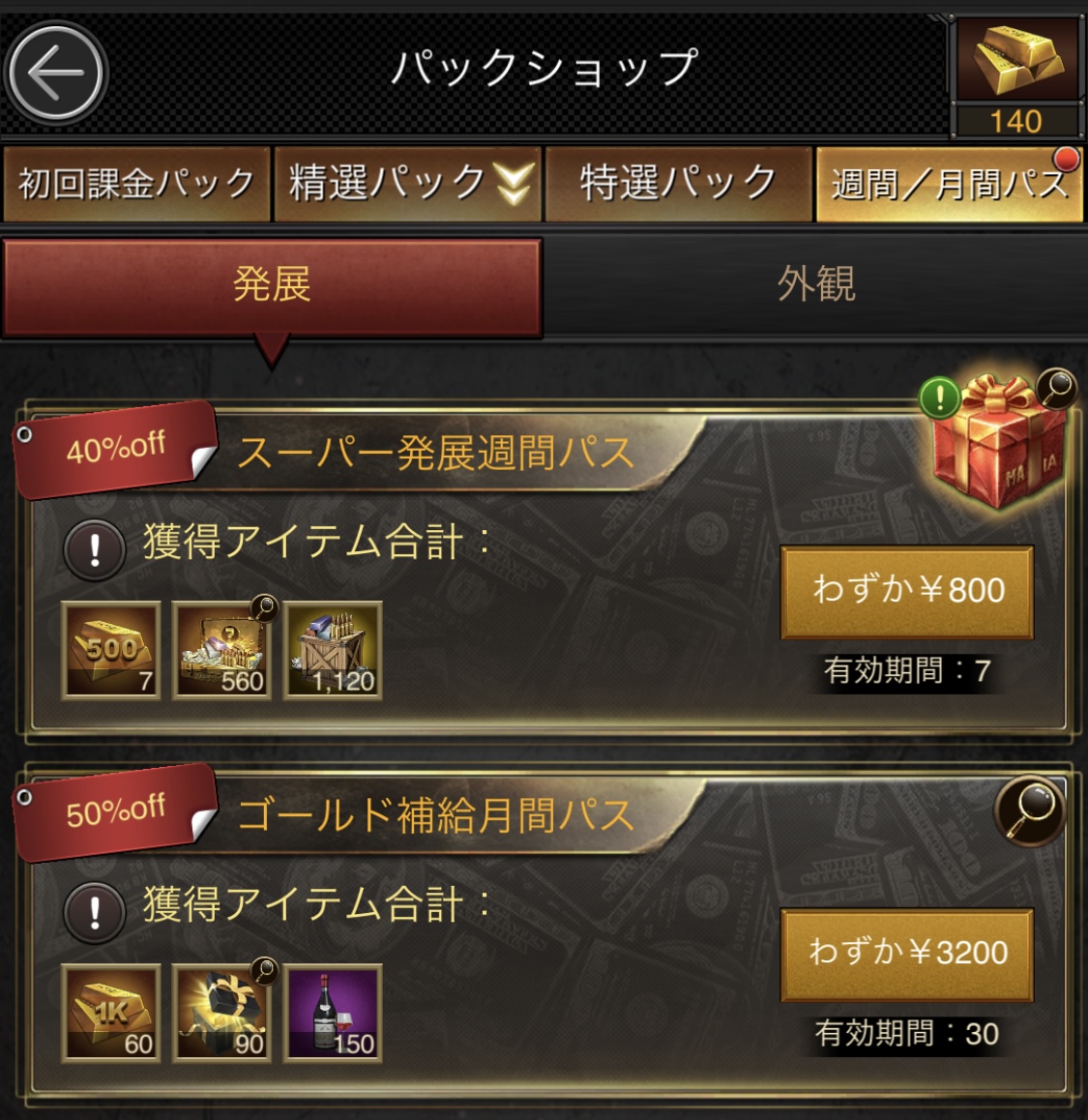Inspect the treasure chest item with 560

click(221, 650)
